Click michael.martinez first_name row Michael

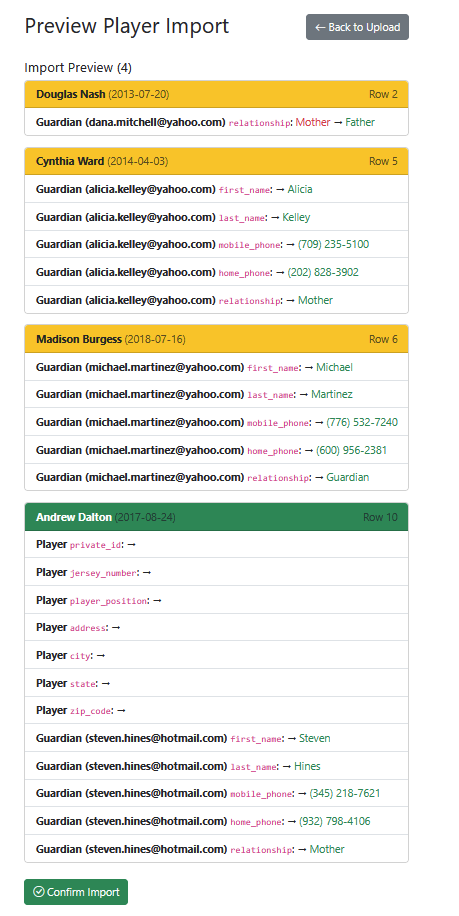tap(216, 367)
